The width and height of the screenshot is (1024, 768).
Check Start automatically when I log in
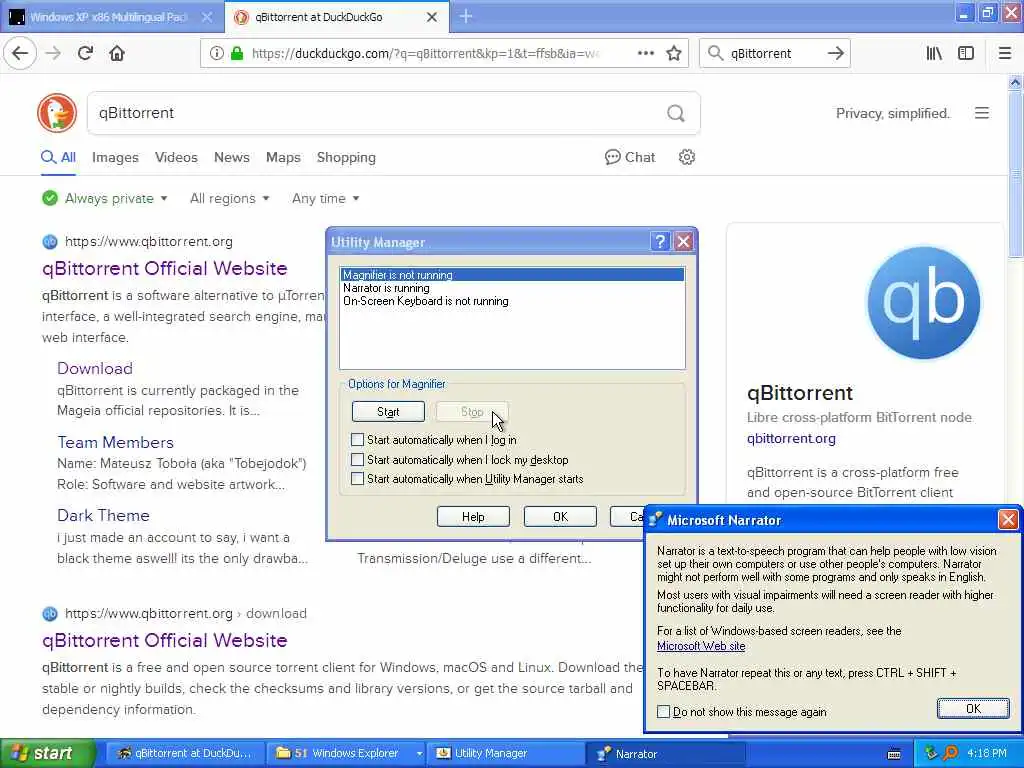357,440
